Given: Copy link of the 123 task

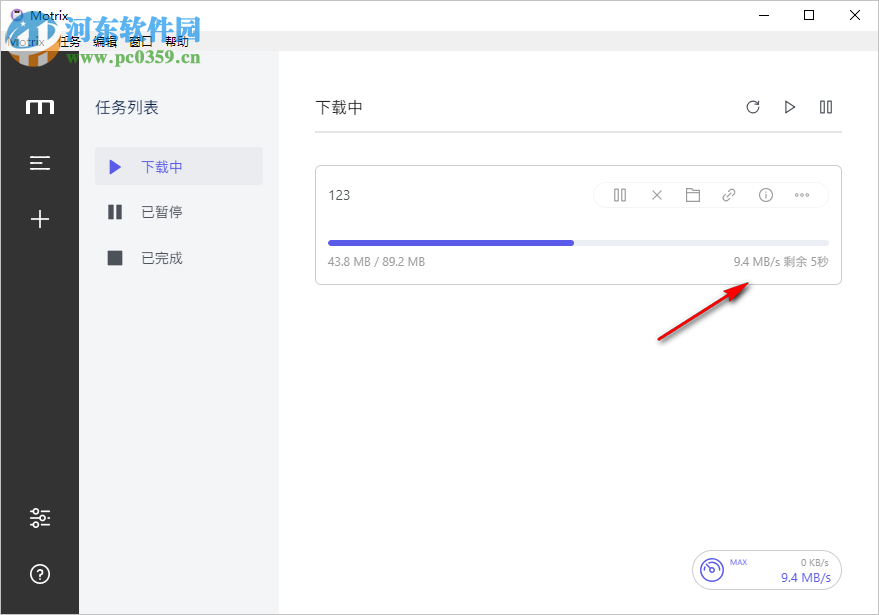Looking at the screenshot, I should (729, 195).
